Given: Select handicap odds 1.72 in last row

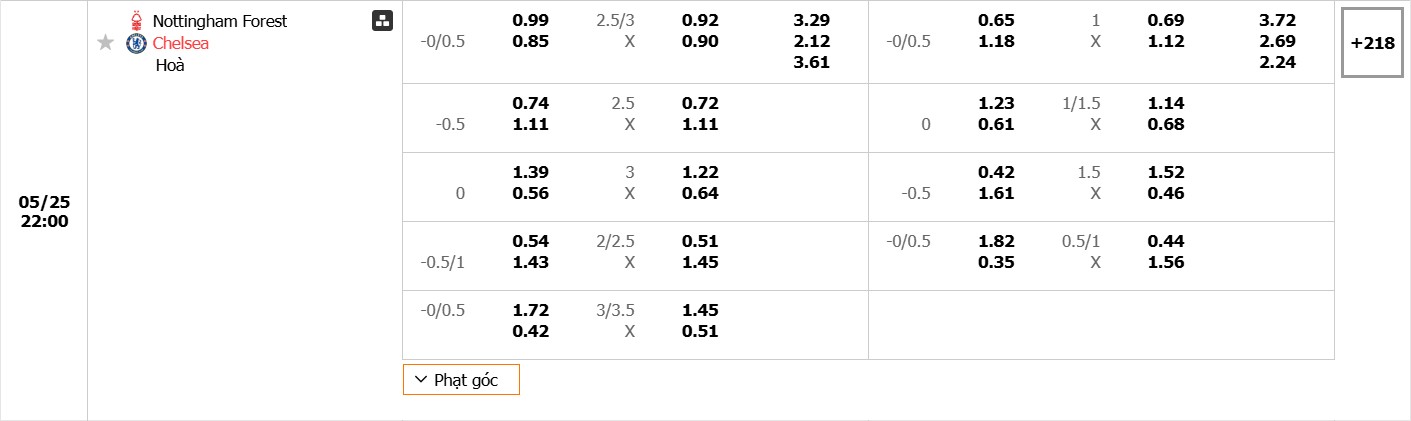Looking at the screenshot, I should click(530, 310).
